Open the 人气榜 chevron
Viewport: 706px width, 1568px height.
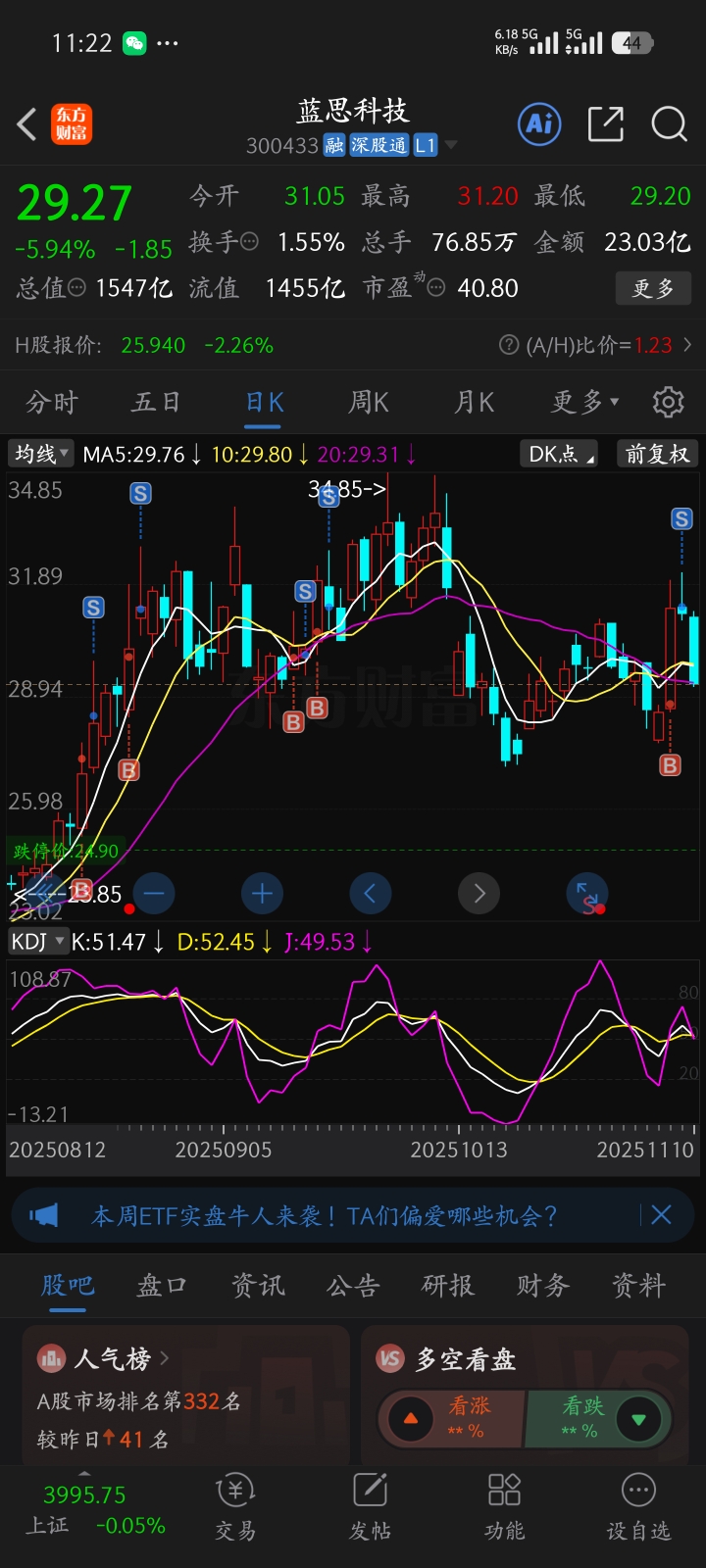pyautogui.click(x=164, y=1358)
